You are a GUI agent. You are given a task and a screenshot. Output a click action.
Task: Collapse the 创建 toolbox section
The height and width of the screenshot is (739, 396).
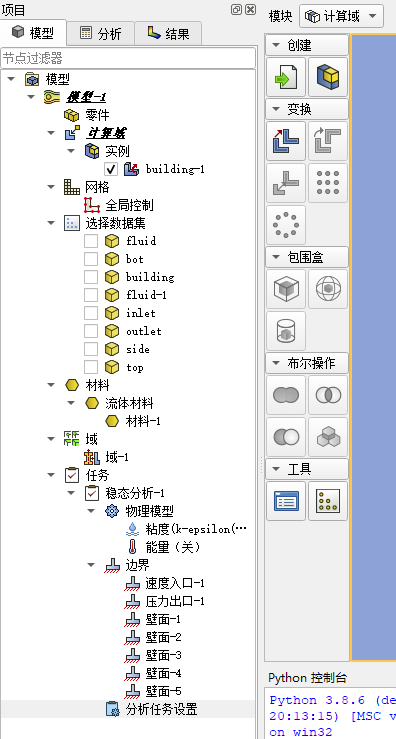tap(275, 46)
